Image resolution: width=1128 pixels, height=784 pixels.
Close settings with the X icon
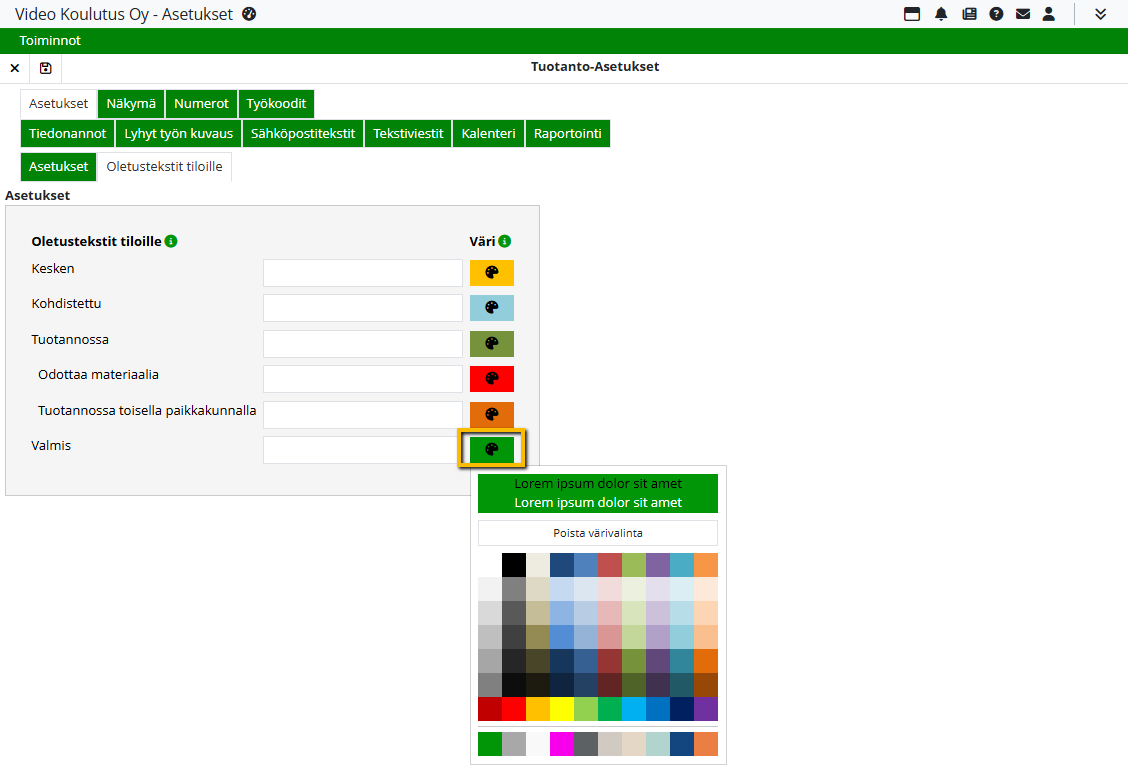[14, 68]
